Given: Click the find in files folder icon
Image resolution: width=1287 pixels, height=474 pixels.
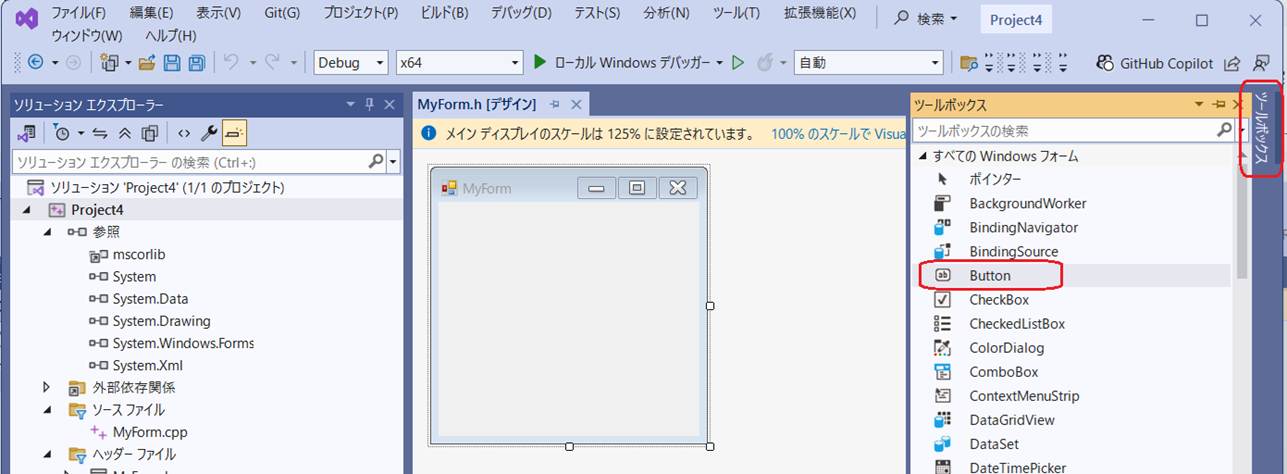Looking at the screenshot, I should click(x=967, y=63).
